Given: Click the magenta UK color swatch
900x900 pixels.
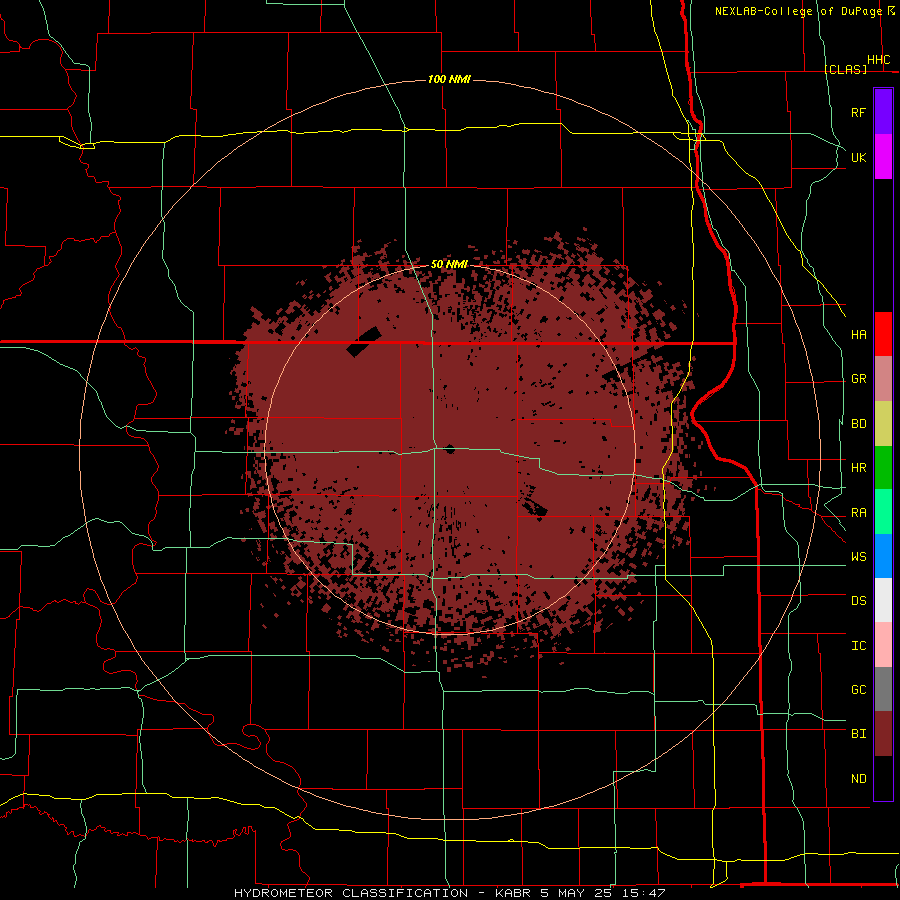Looking at the screenshot, I should pos(883,157).
